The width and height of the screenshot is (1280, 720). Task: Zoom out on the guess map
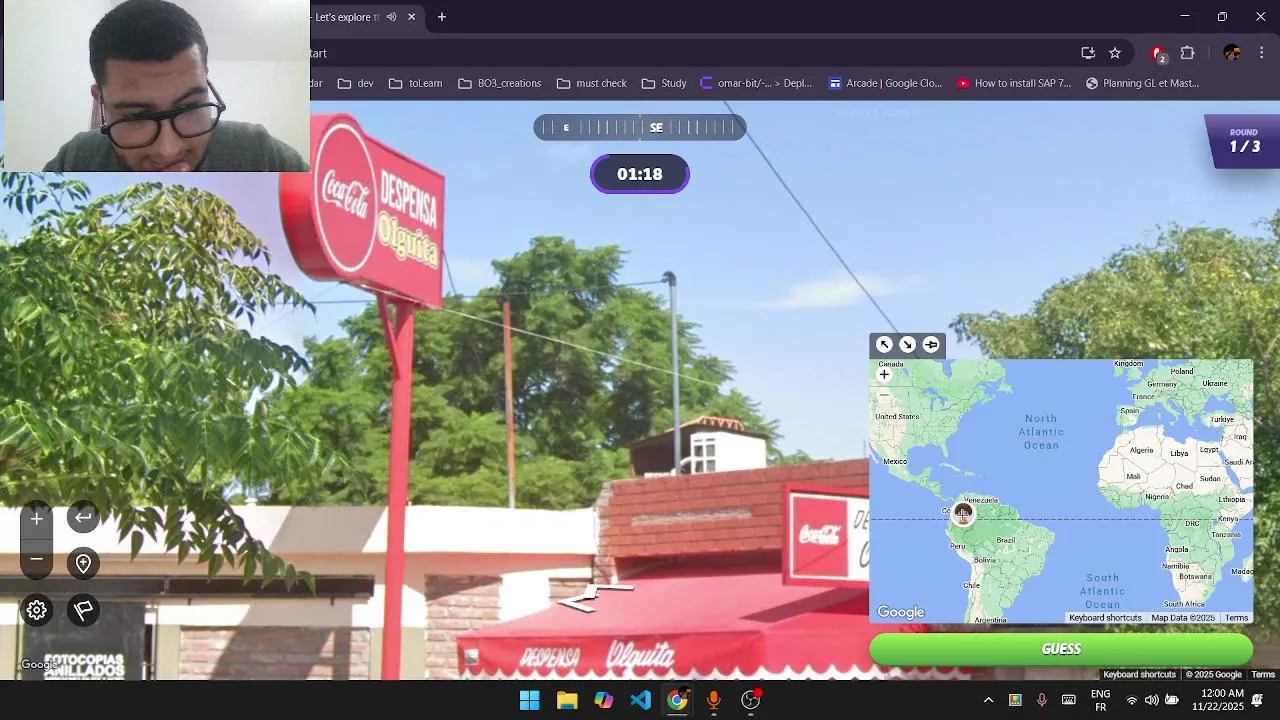point(884,396)
